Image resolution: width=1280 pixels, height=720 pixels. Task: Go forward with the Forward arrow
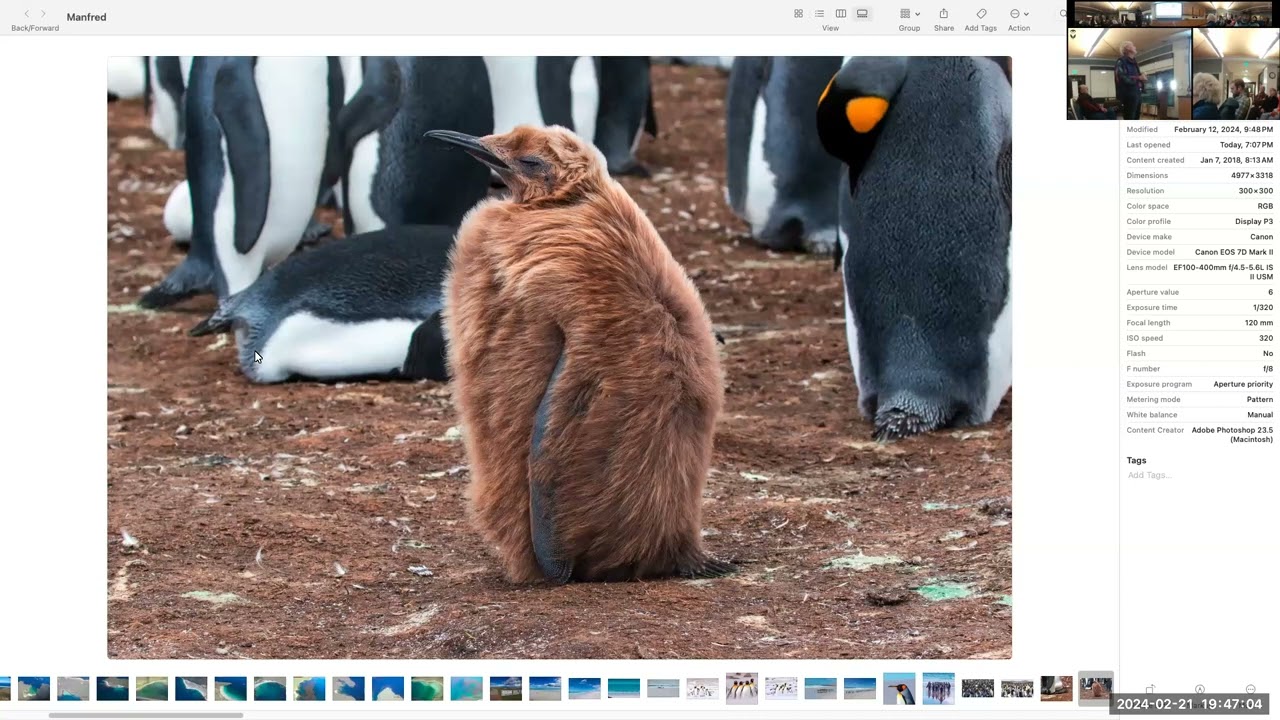coord(43,14)
